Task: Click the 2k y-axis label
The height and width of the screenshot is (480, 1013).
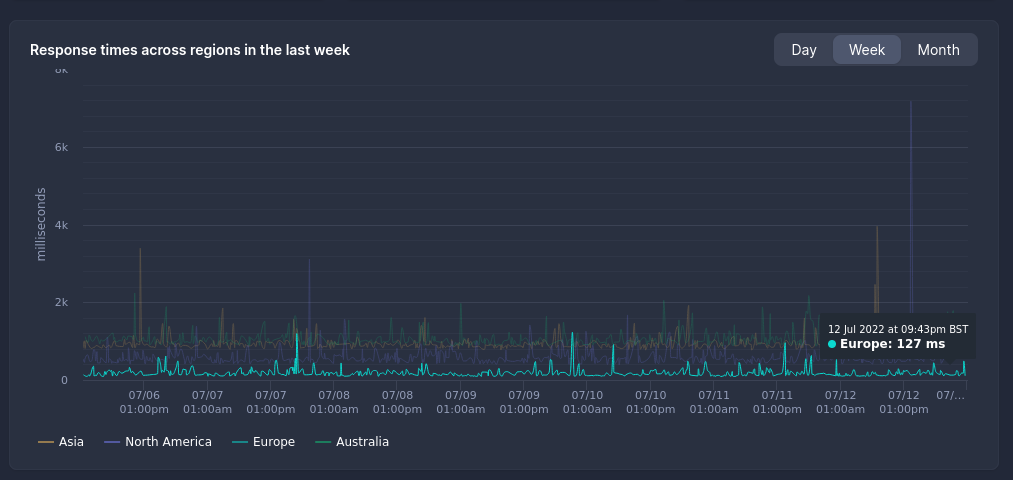Action: tap(61, 302)
